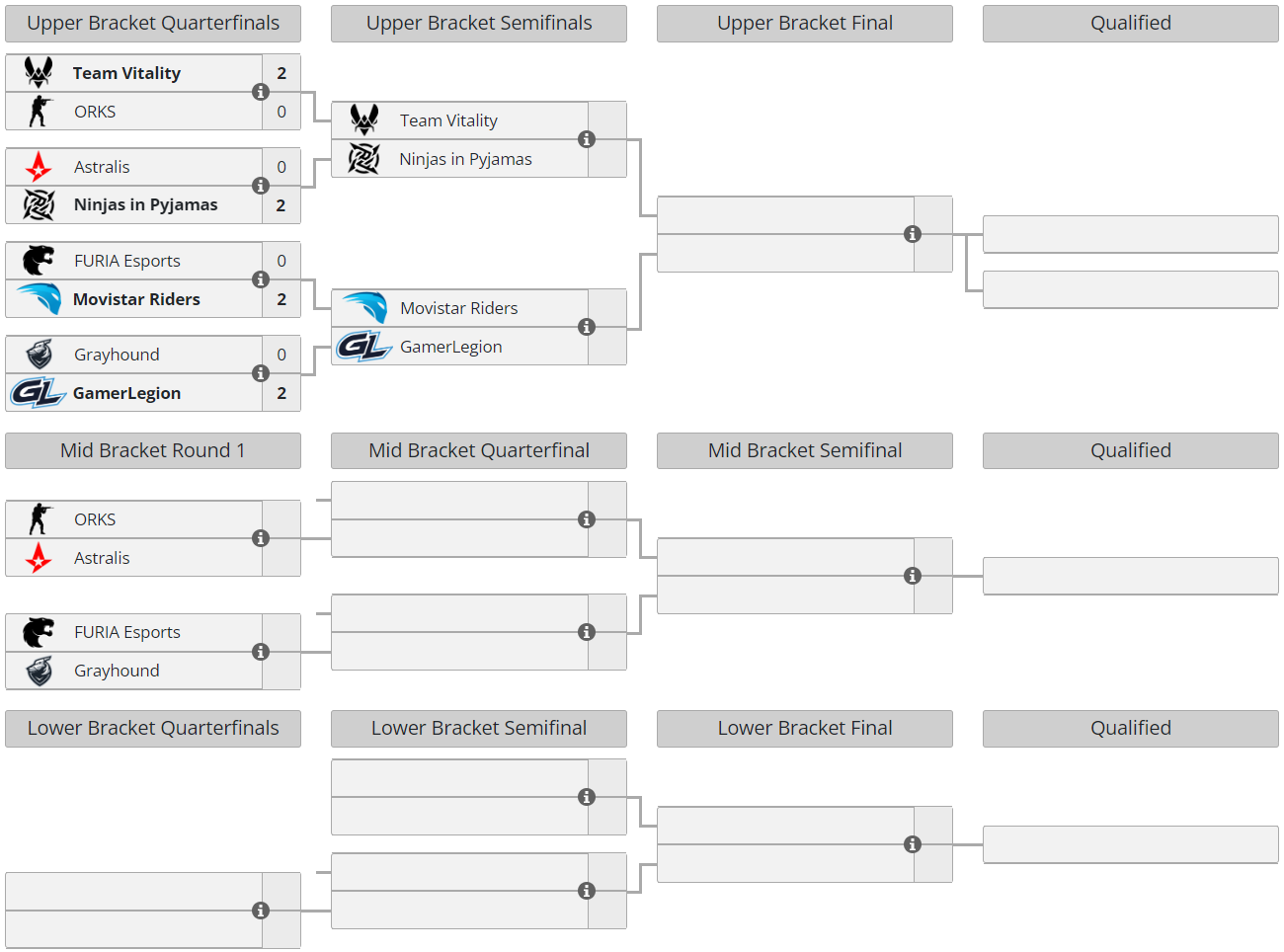Open Team Vitality name link in Upper Semifinals

448,120
